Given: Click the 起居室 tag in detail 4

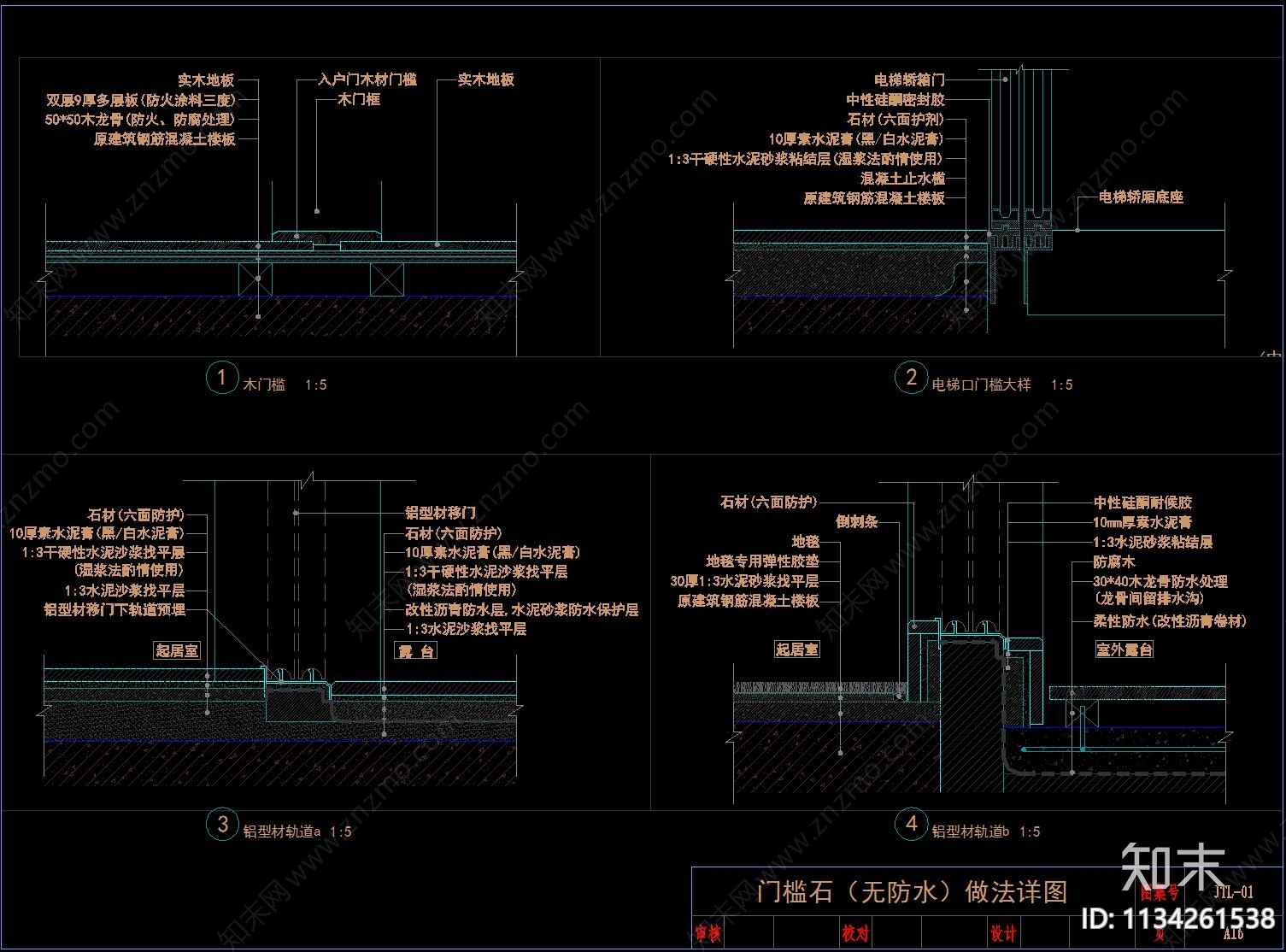Looking at the screenshot, I should 796,649.
